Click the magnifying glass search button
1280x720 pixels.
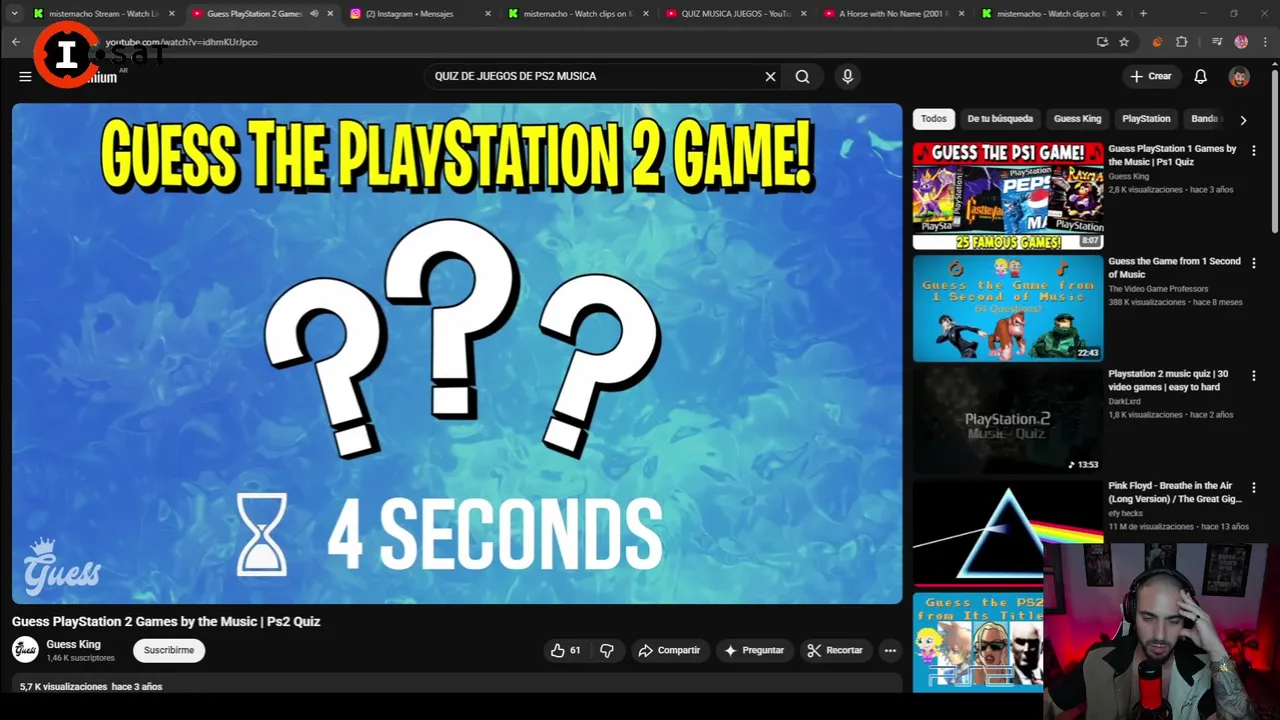[x=802, y=76]
